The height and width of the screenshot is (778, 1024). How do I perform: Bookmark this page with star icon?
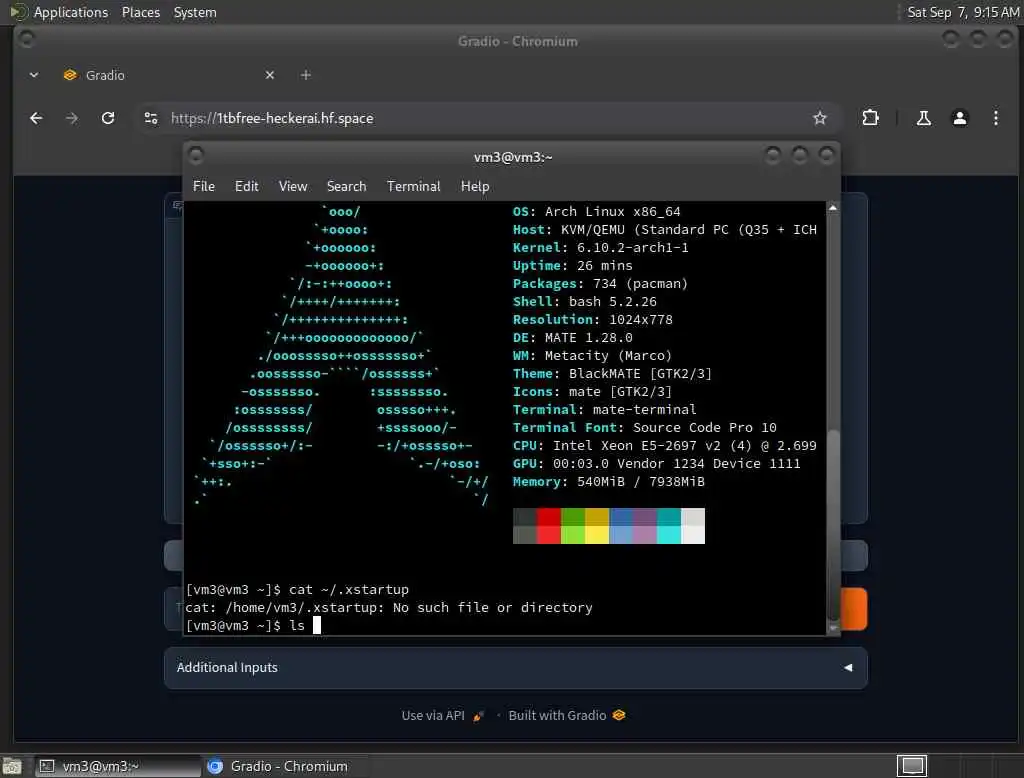[820, 118]
